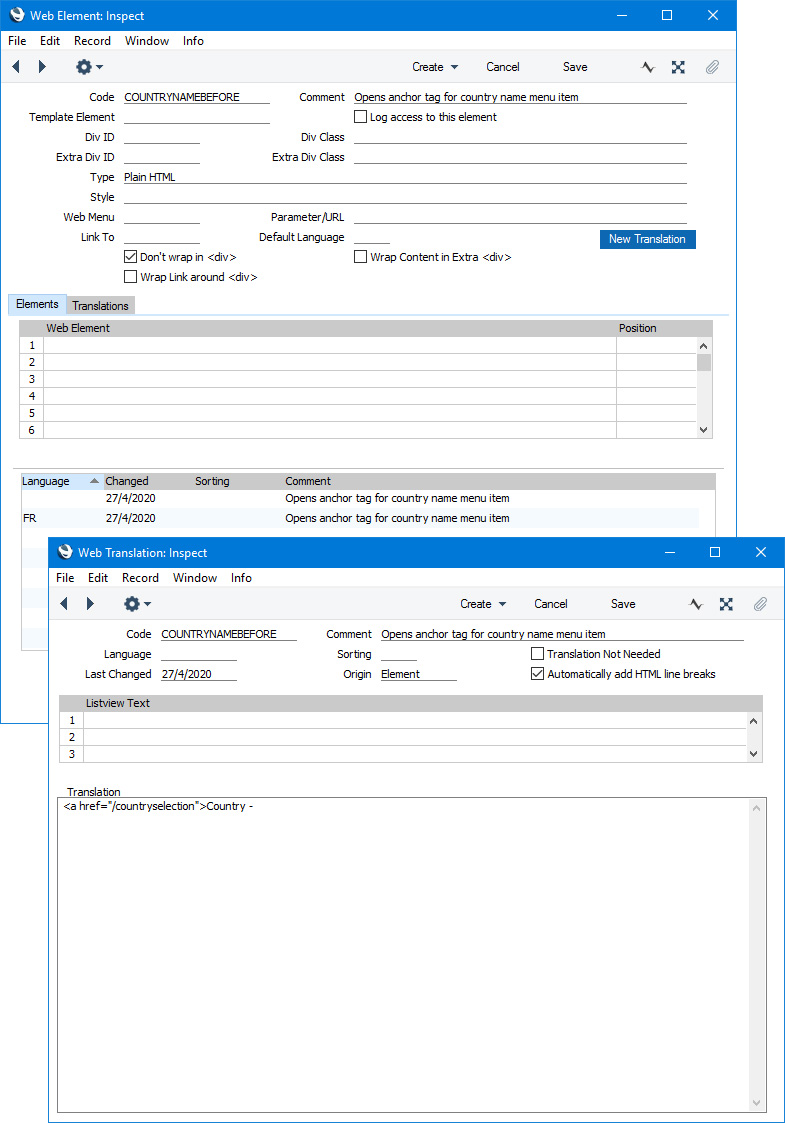Viewport: 785px width, 1123px height.
Task: Click the activity history icon in Web Element toolbar
Action: pyautogui.click(x=648, y=67)
